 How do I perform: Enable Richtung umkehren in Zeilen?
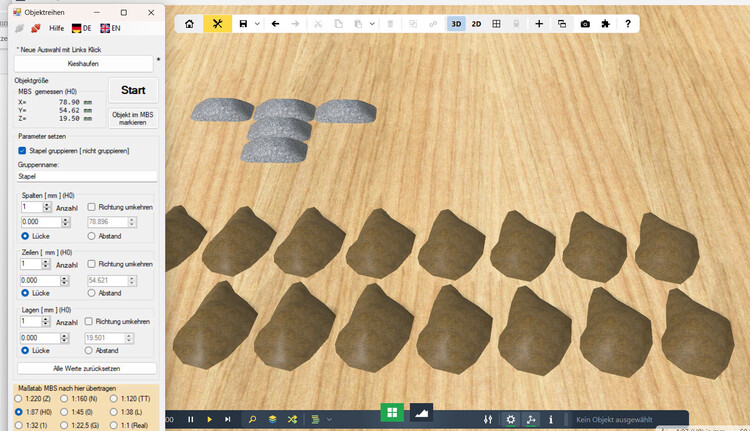[91, 264]
